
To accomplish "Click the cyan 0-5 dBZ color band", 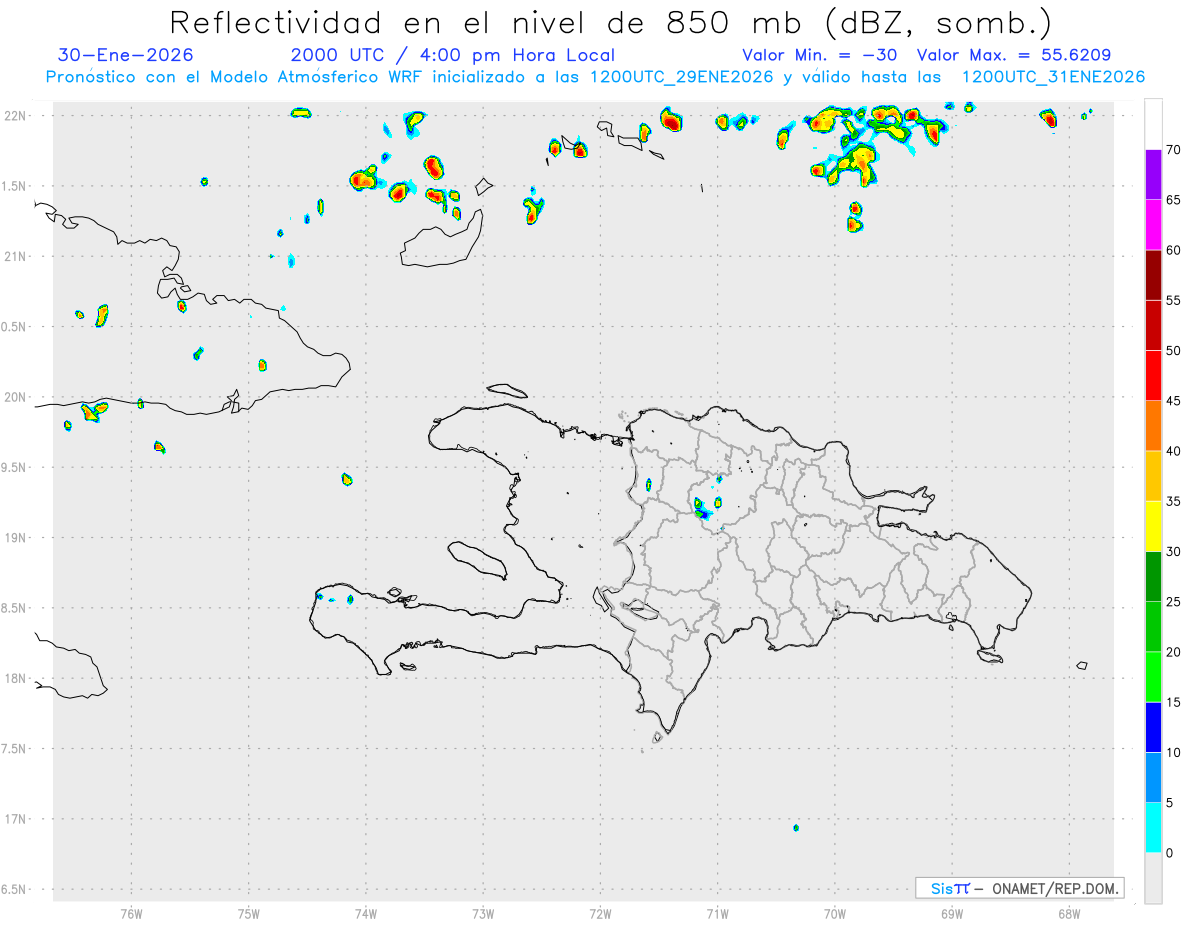I will tap(1153, 827).
